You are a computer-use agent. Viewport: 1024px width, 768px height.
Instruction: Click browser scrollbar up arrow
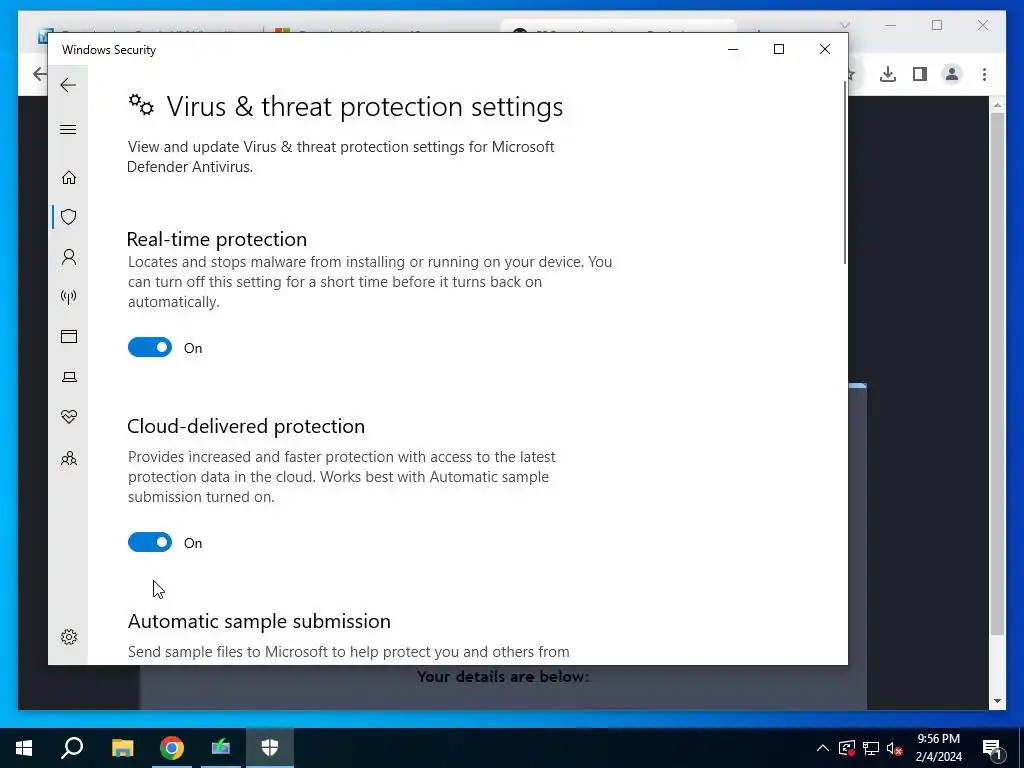click(x=997, y=104)
